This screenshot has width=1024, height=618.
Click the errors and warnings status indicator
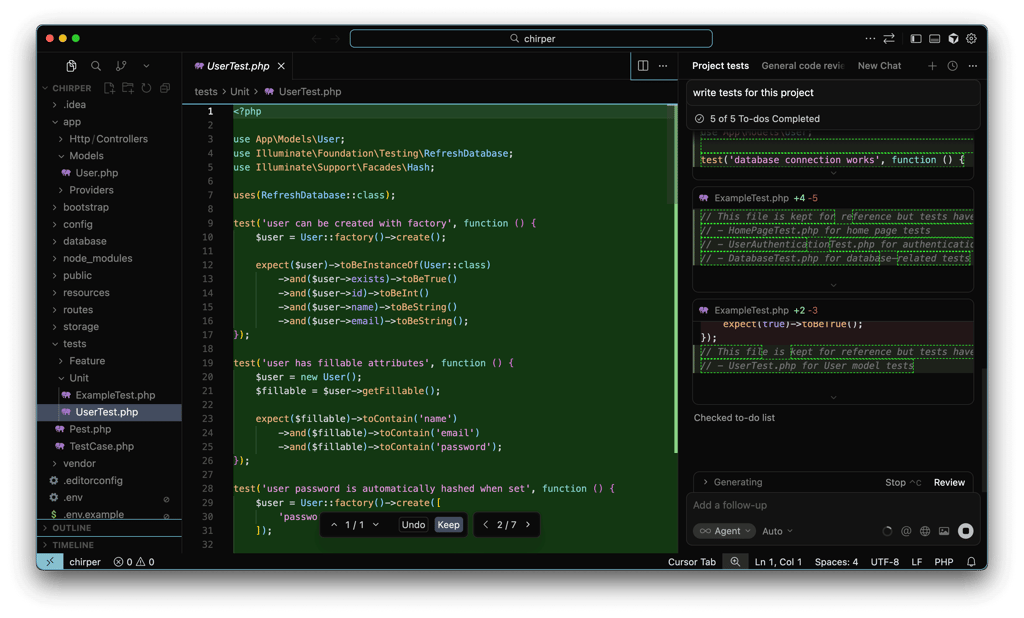(x=134, y=562)
